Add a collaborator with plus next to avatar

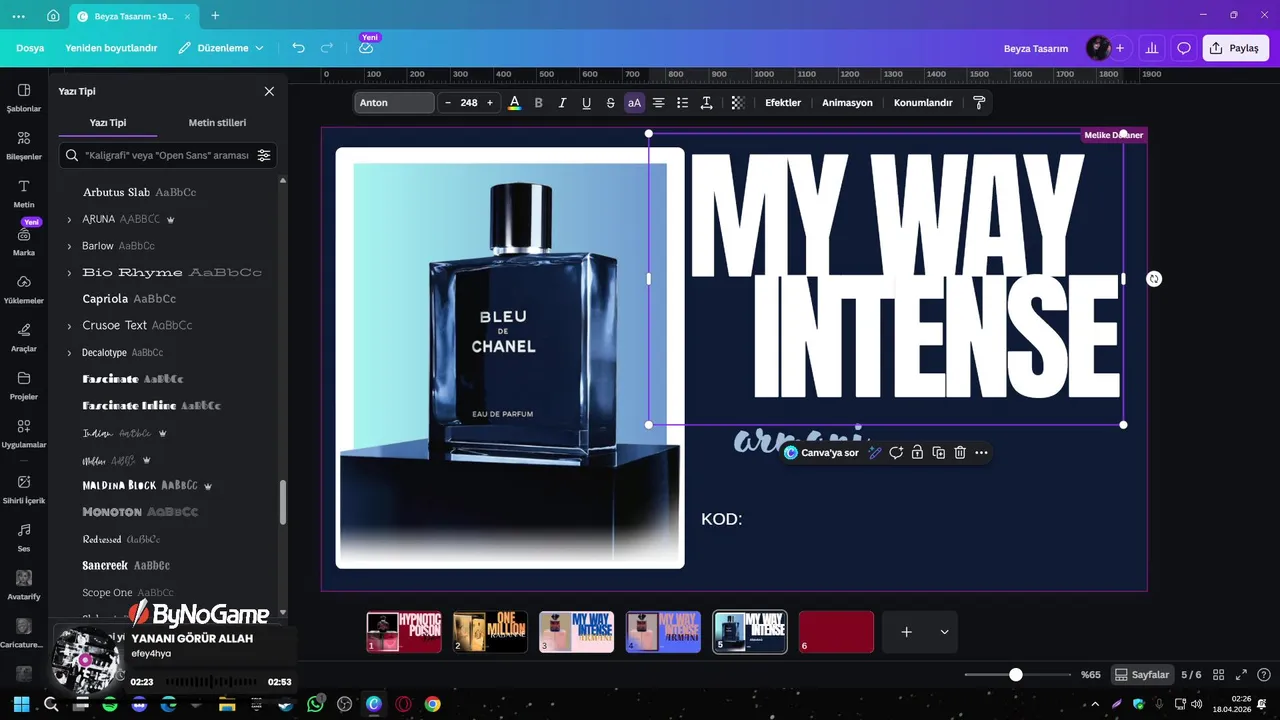point(1120,48)
